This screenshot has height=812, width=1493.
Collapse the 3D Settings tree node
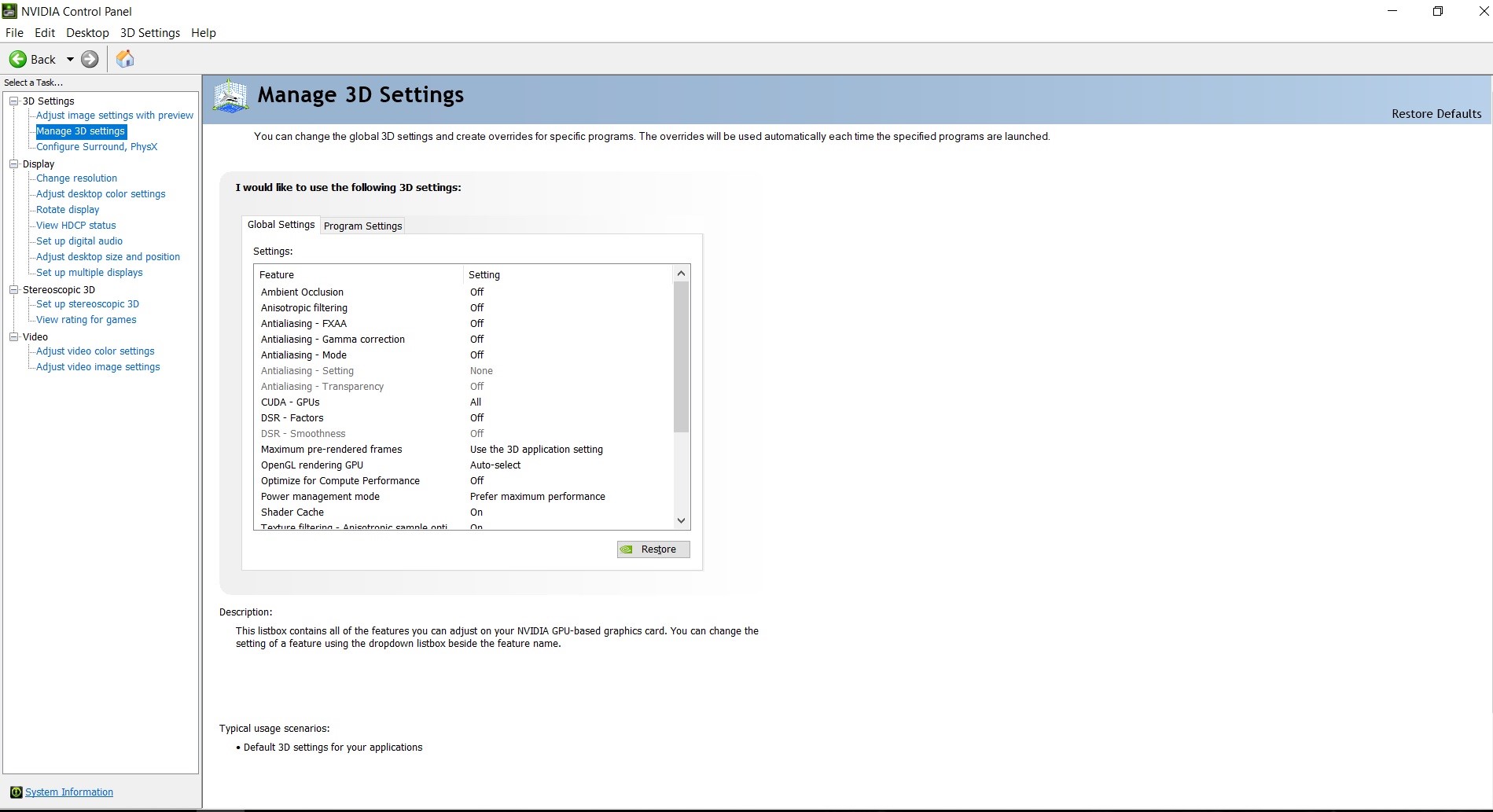coord(13,101)
